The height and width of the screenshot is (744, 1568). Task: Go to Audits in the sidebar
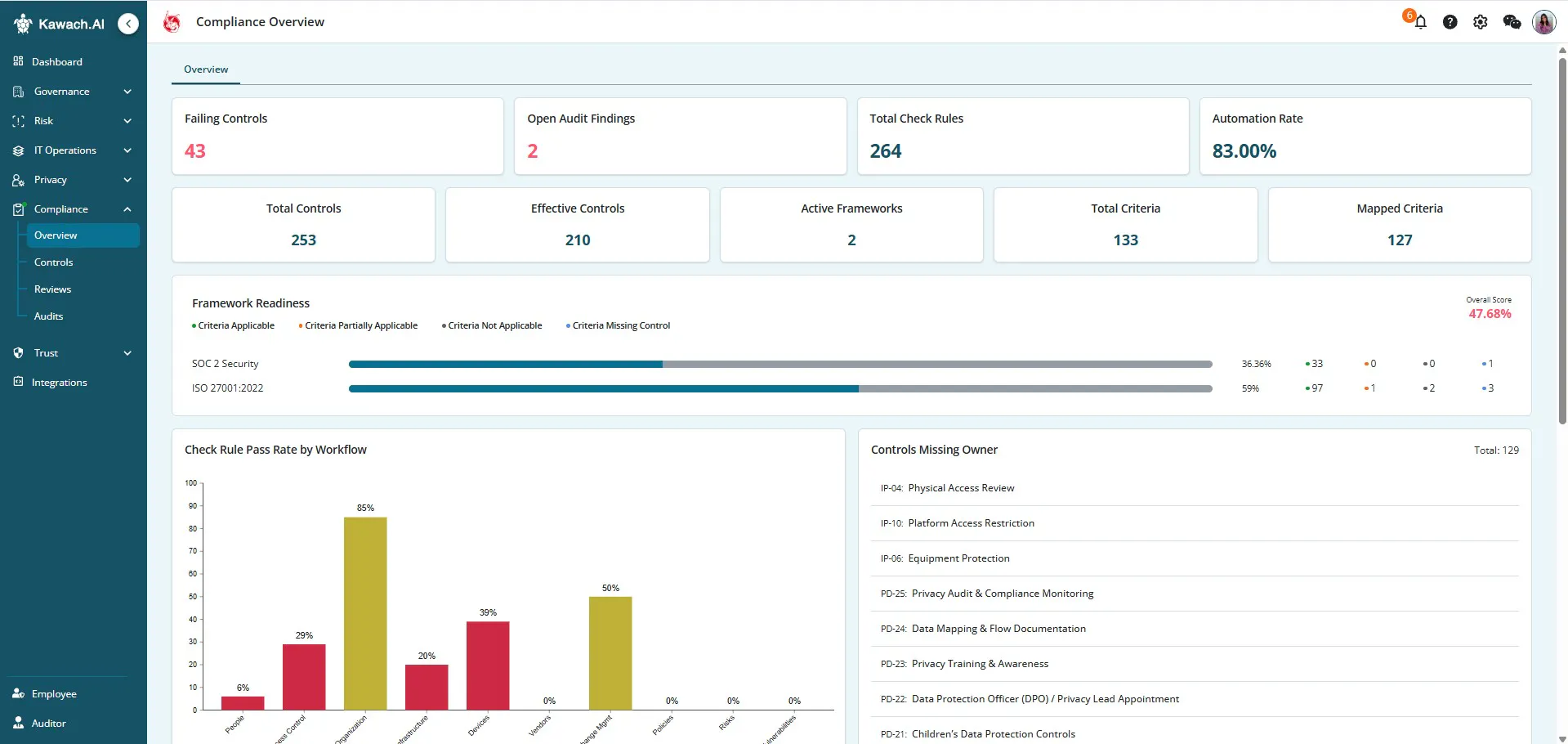[49, 316]
